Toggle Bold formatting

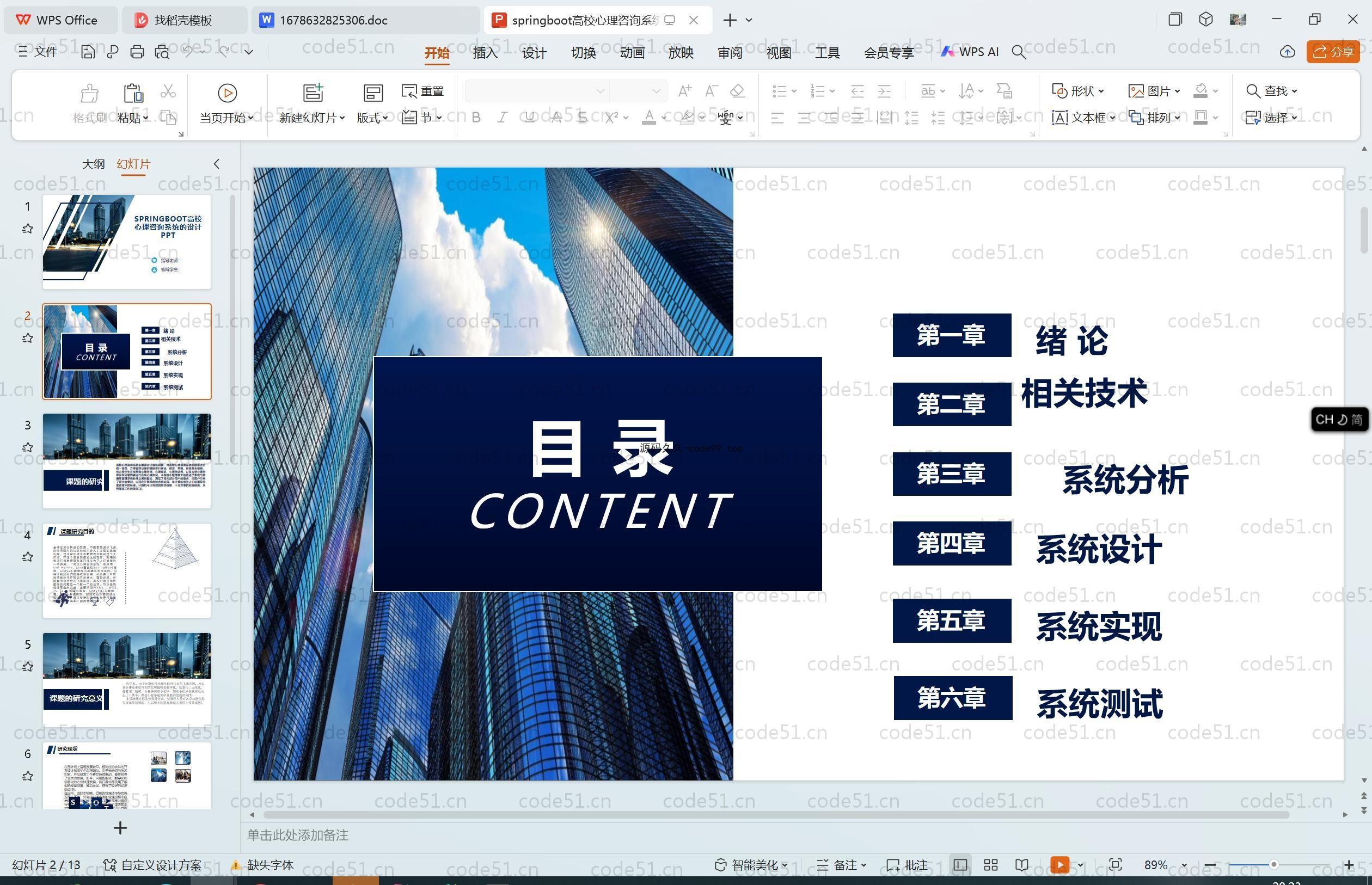476,118
